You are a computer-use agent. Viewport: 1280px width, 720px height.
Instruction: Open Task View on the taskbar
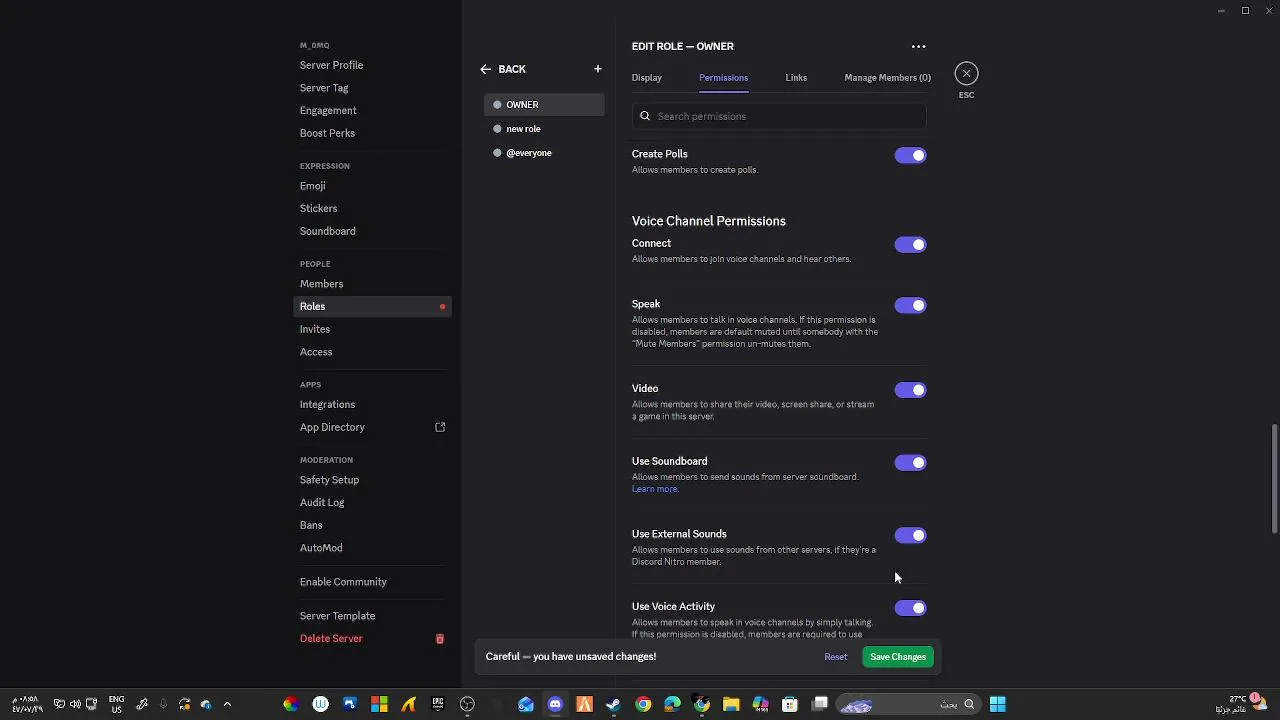(x=820, y=704)
